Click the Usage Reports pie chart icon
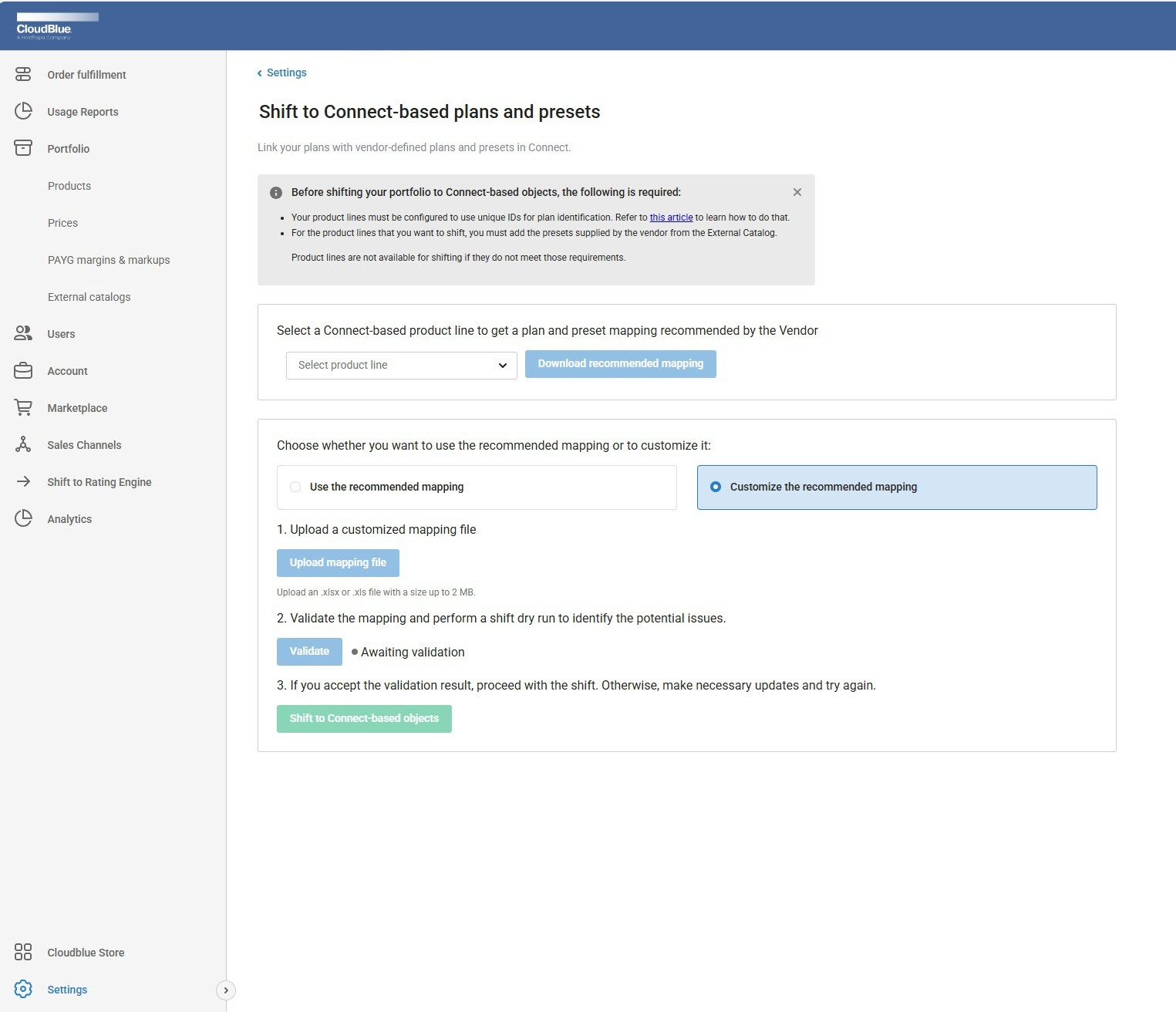The height and width of the screenshot is (1012, 1176). point(23,112)
